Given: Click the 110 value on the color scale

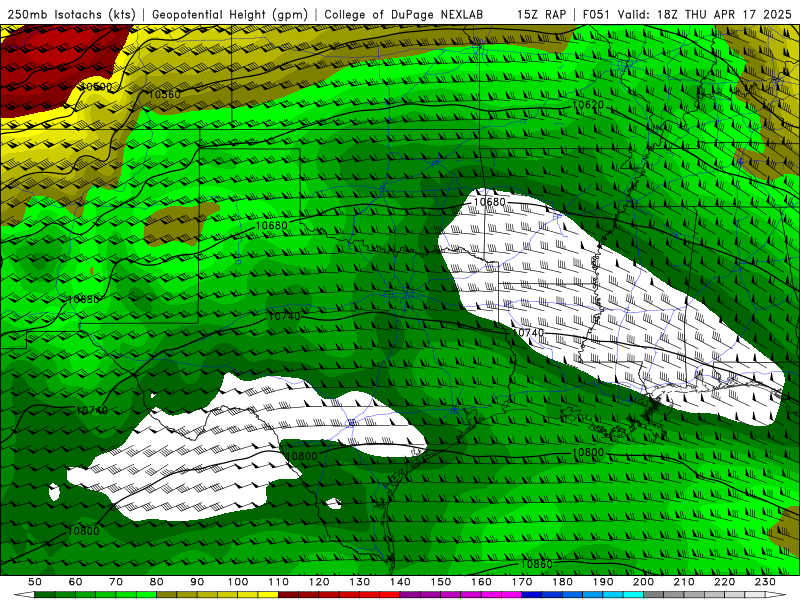Looking at the screenshot, I should pyautogui.click(x=279, y=582).
